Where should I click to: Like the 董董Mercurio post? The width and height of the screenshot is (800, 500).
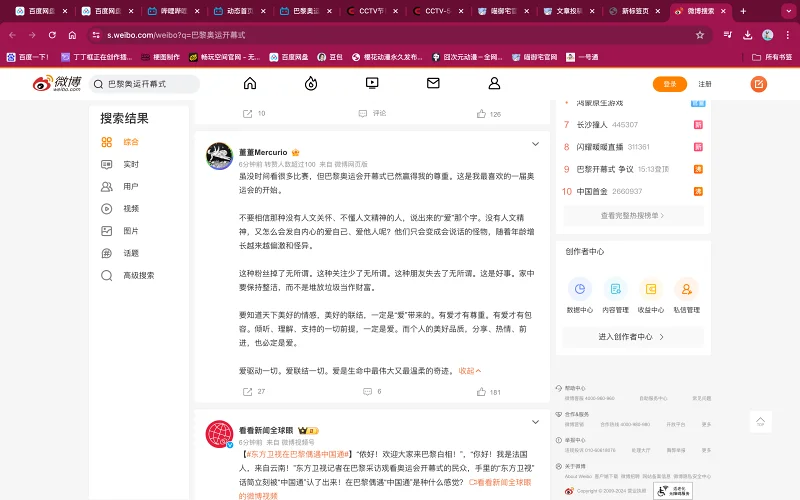(488, 392)
